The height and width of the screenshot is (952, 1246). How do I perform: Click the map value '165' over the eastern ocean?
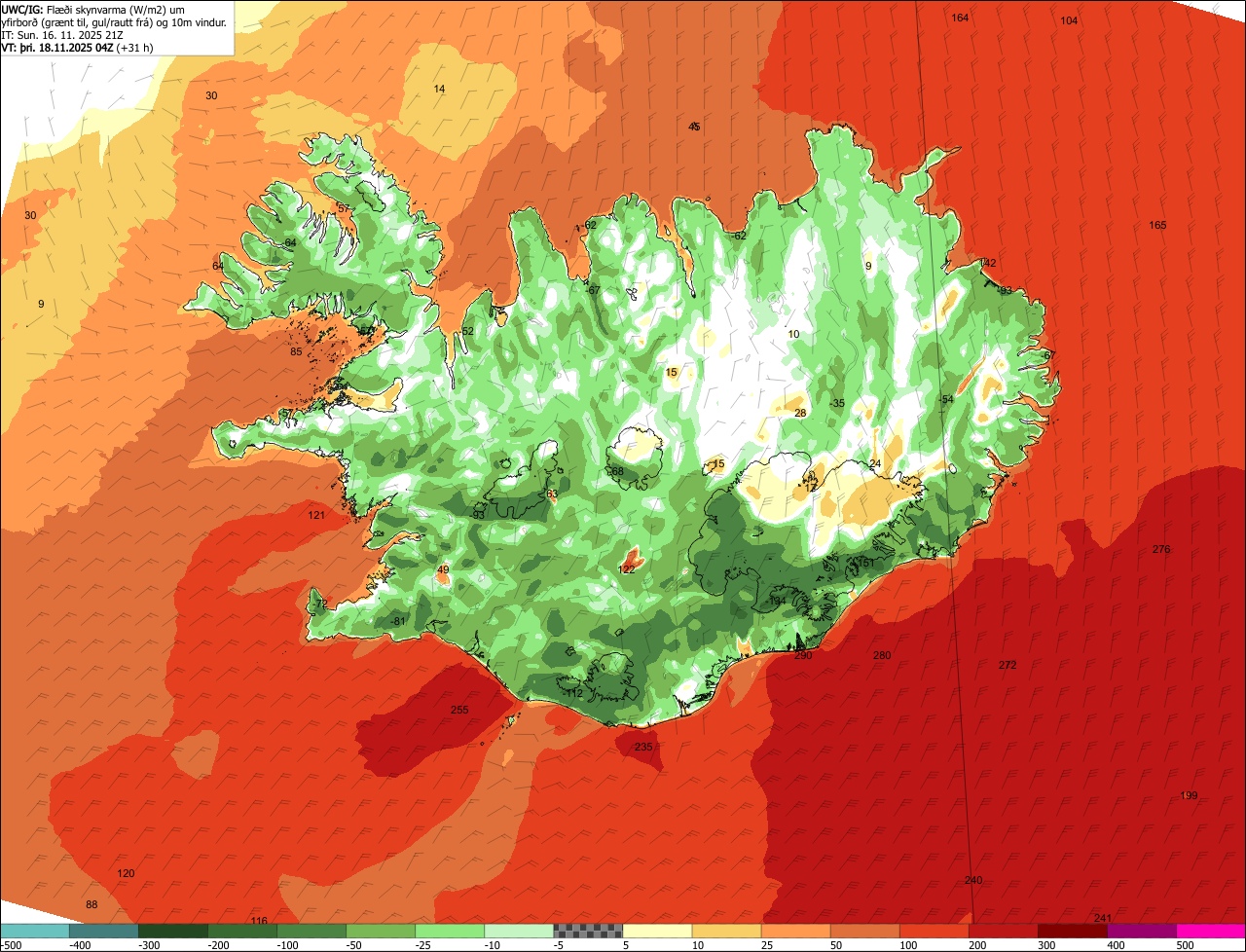click(1157, 226)
